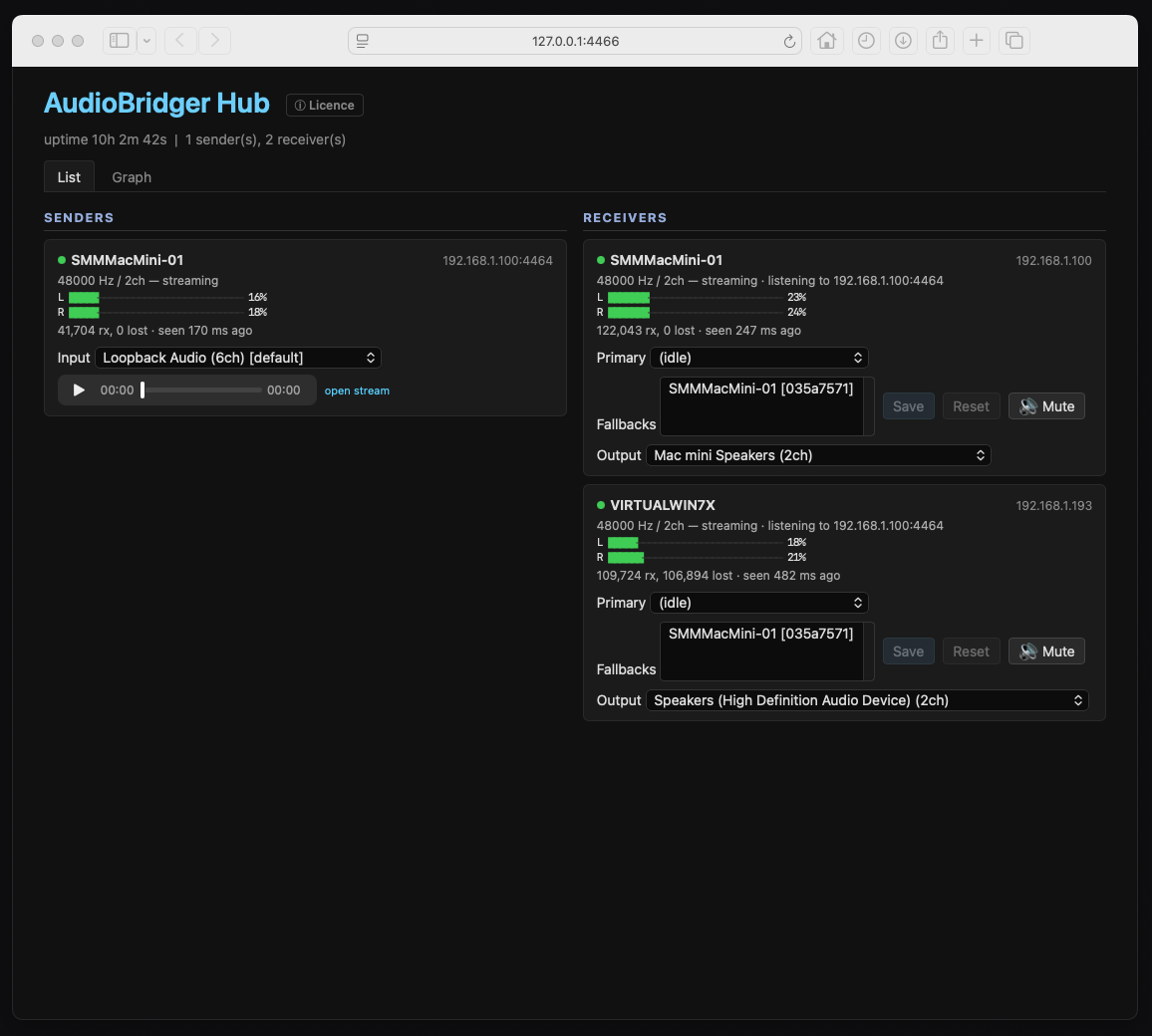Open the Input Loopback Audio dropdown
1152x1036 pixels.
tap(238, 358)
